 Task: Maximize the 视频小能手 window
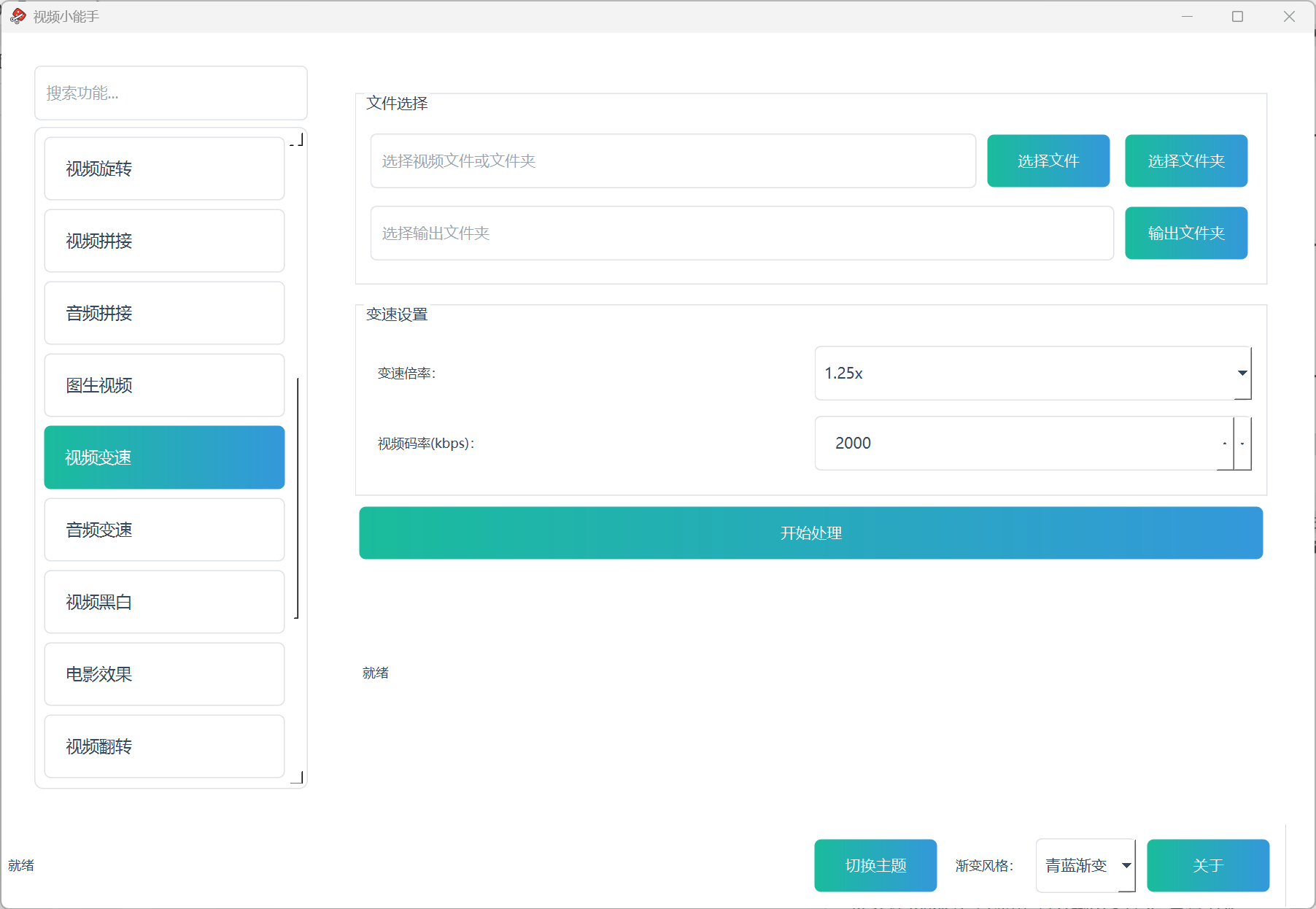tap(1237, 16)
